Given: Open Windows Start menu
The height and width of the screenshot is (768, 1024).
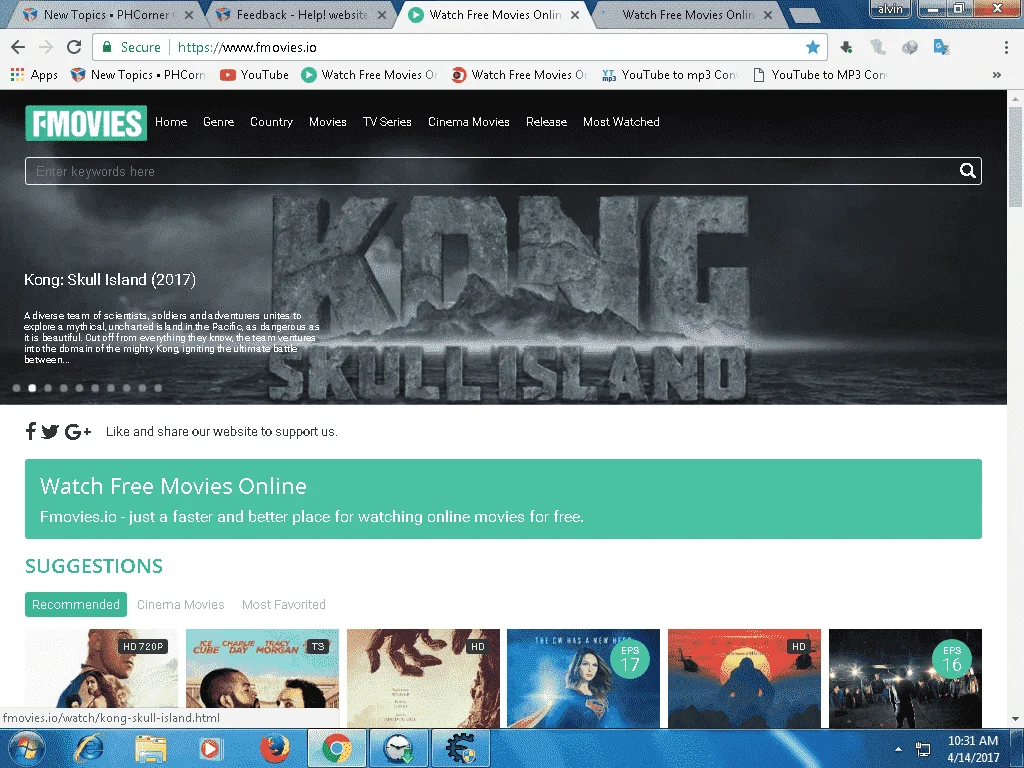Looking at the screenshot, I should 26,748.
